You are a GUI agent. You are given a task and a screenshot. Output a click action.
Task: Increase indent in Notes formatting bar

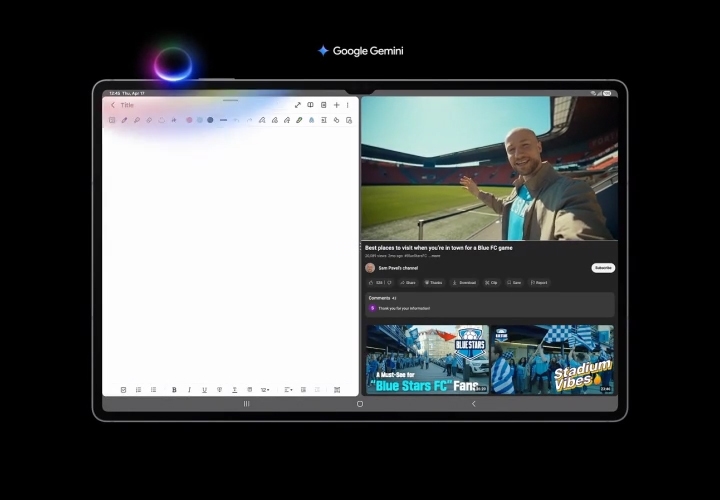point(304,390)
